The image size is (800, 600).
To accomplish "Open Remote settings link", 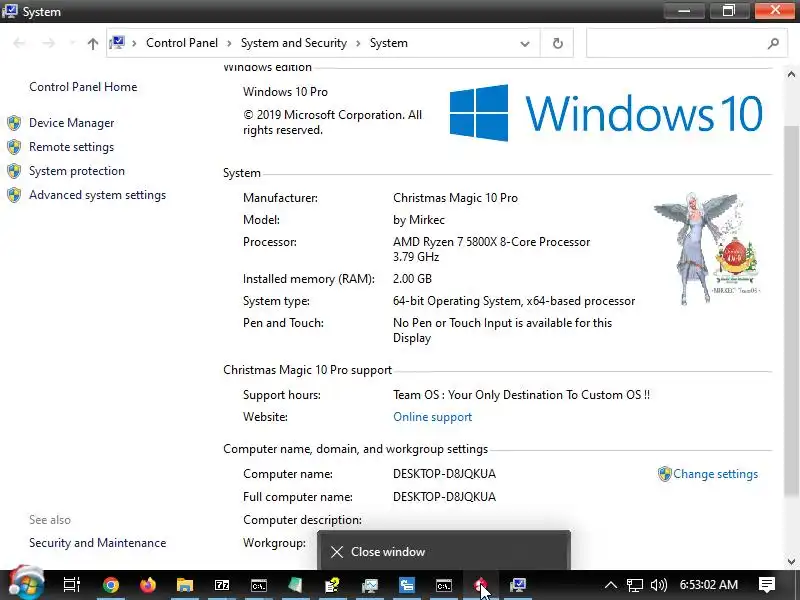I will coord(71,147).
